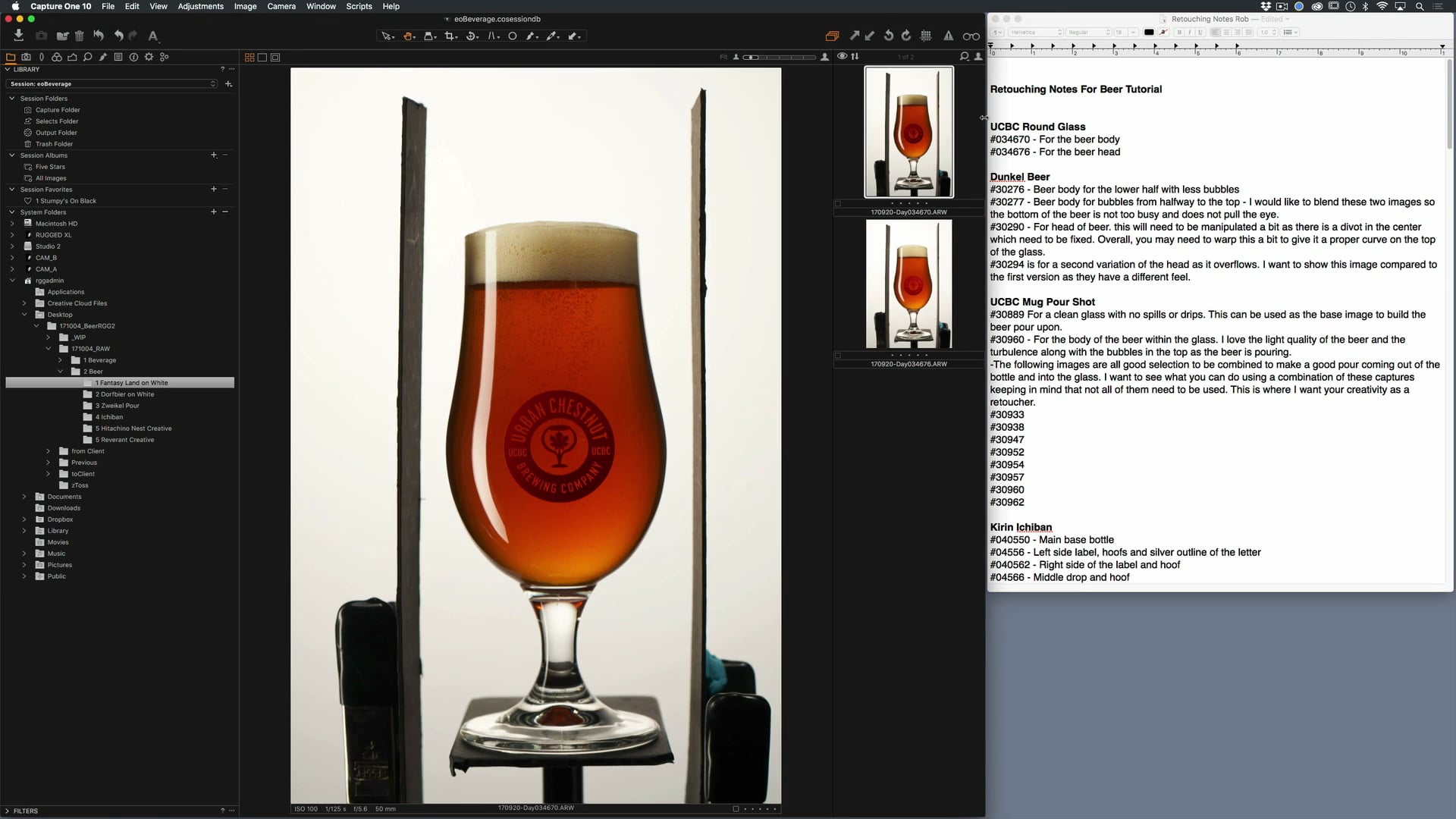Enable proofing with the glasses icon

[971, 35]
